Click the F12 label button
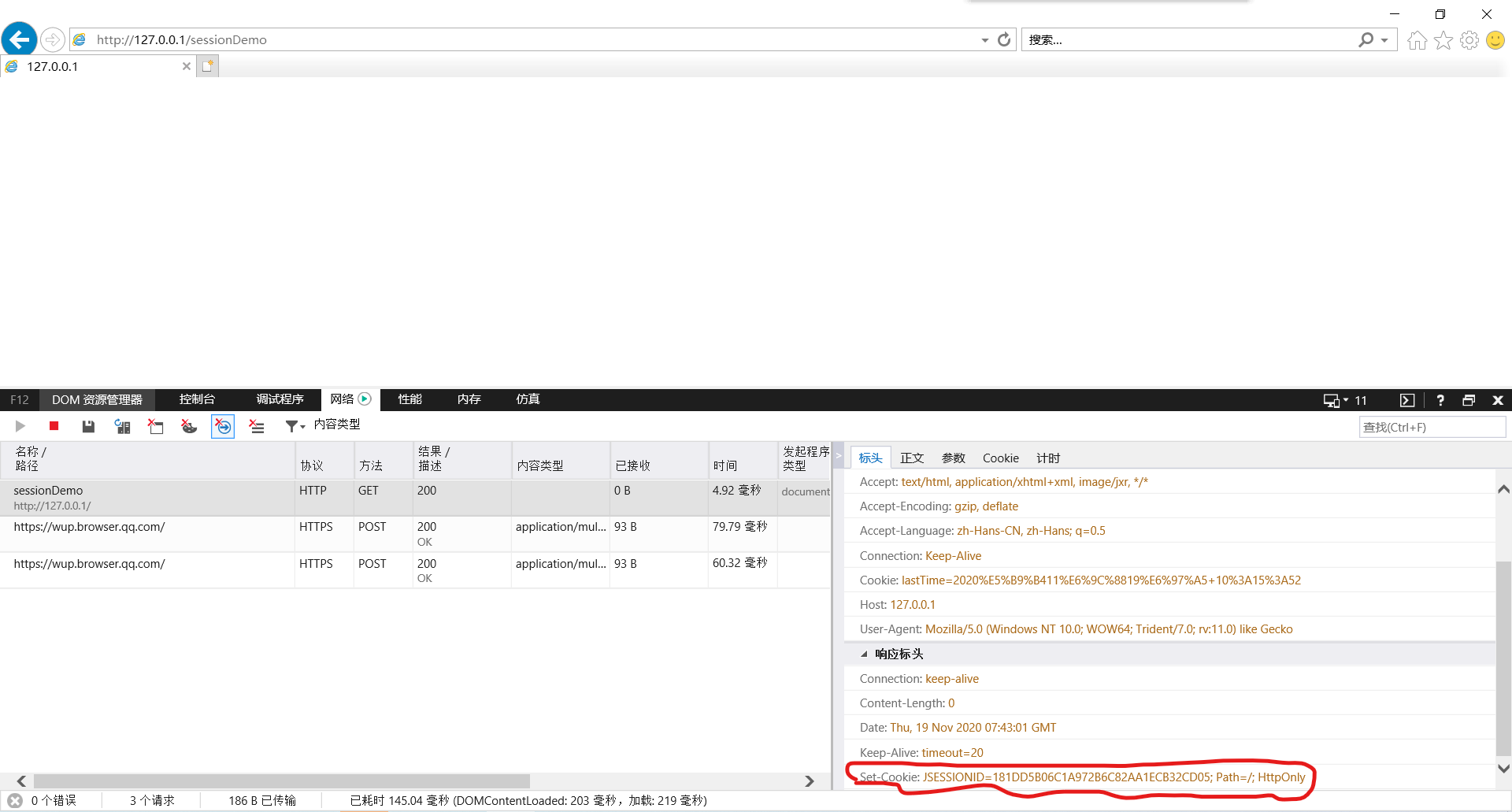This screenshot has height=812, width=1512. (x=20, y=399)
